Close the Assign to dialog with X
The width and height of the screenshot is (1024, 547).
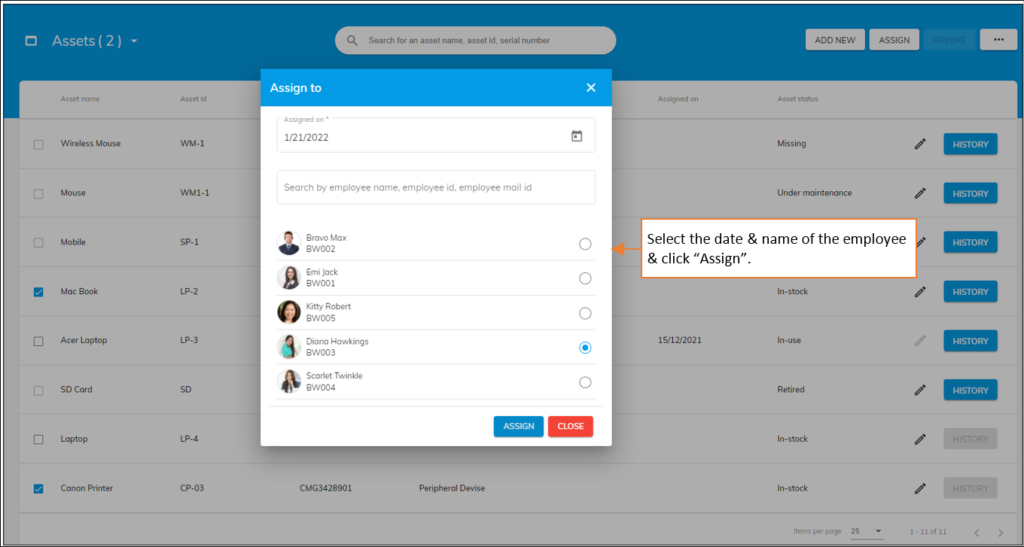[x=591, y=88]
